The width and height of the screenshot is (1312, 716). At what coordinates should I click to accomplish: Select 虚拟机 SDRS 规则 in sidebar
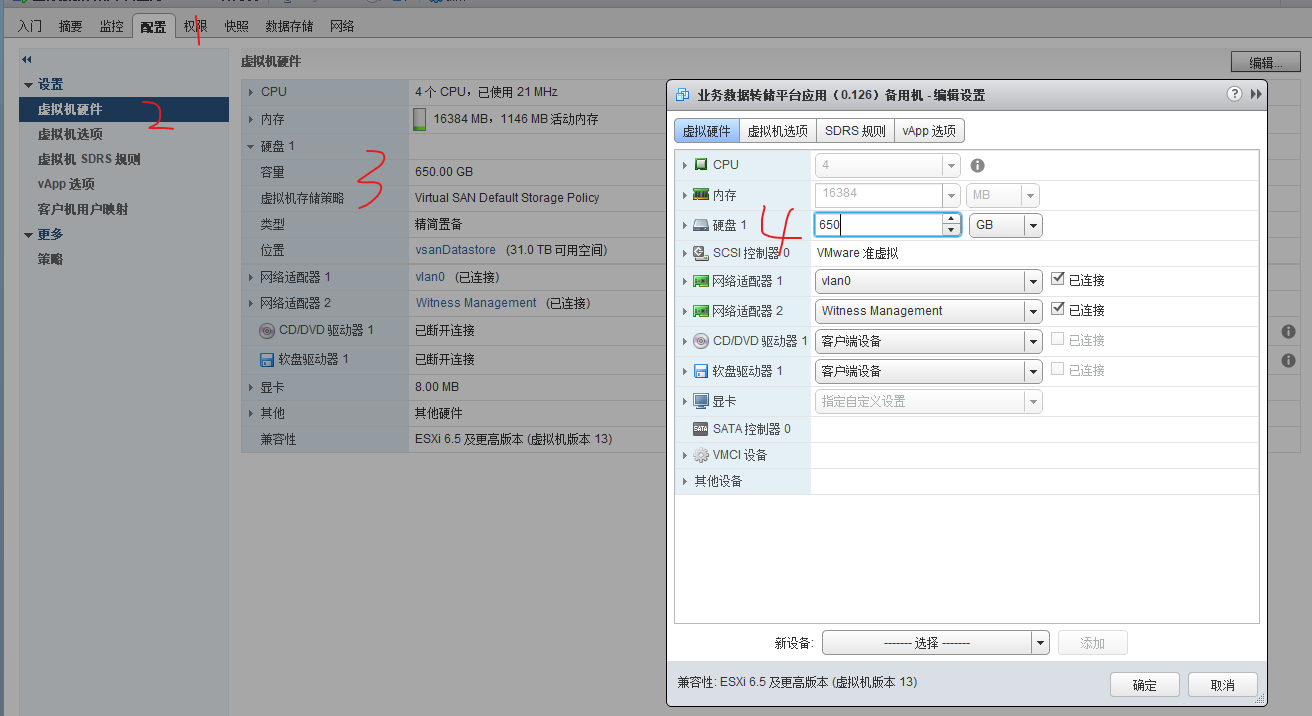pos(89,159)
